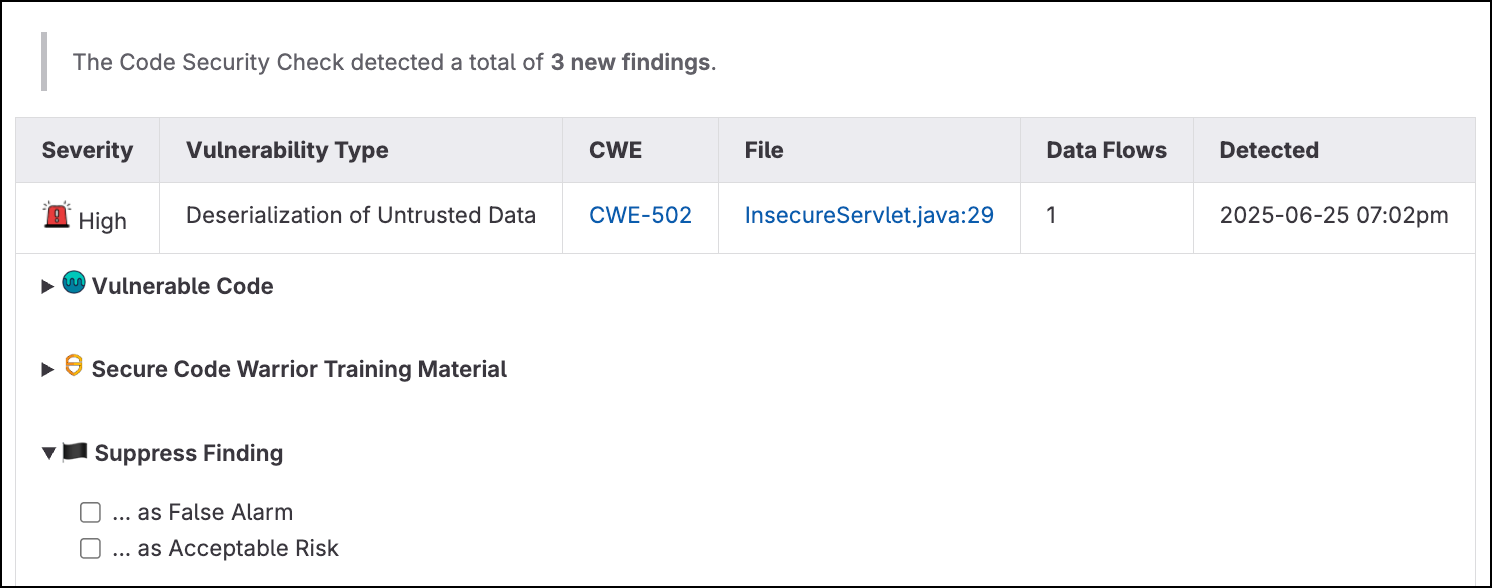Screen dimensions: 1492x588
Task: Click the "3 new findings" bold text
Action: 630,62
